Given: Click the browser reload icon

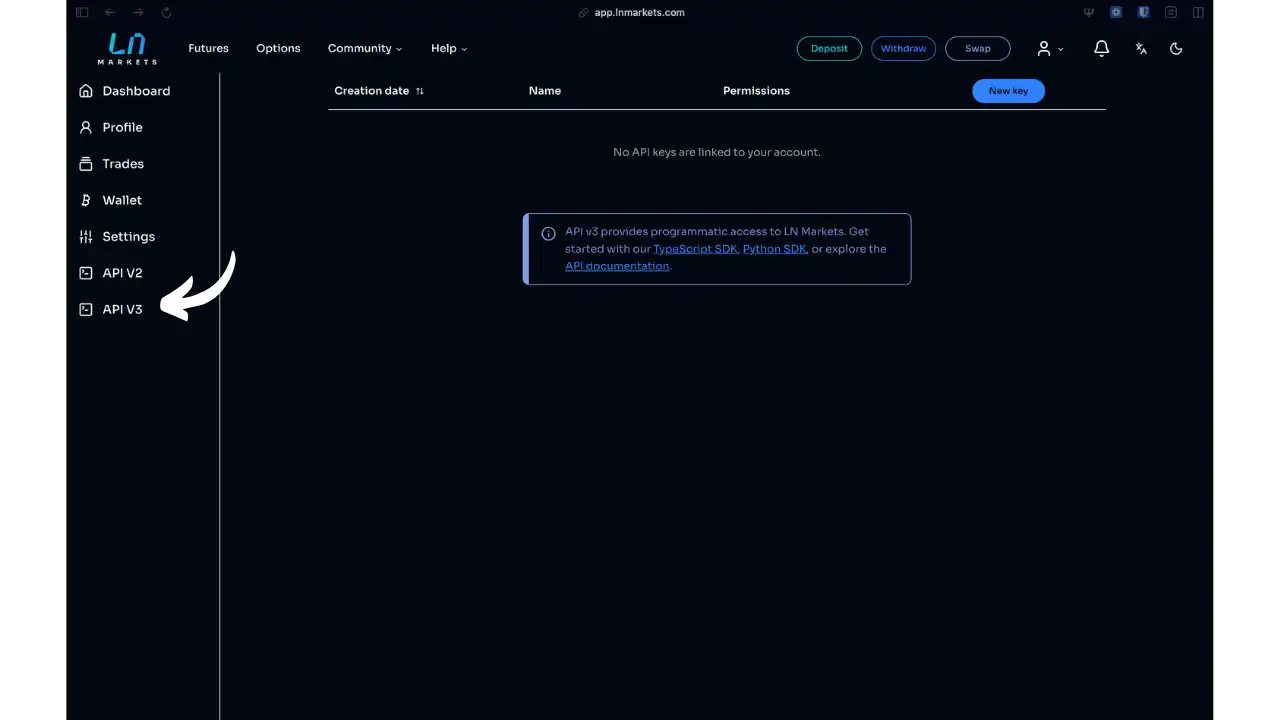Looking at the screenshot, I should [166, 12].
